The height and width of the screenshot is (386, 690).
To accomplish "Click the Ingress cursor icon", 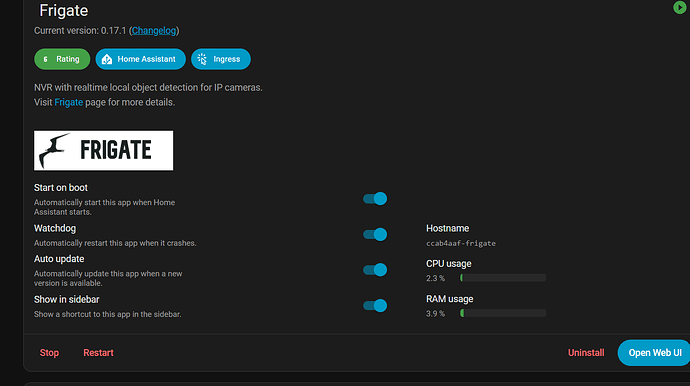I will [202, 59].
